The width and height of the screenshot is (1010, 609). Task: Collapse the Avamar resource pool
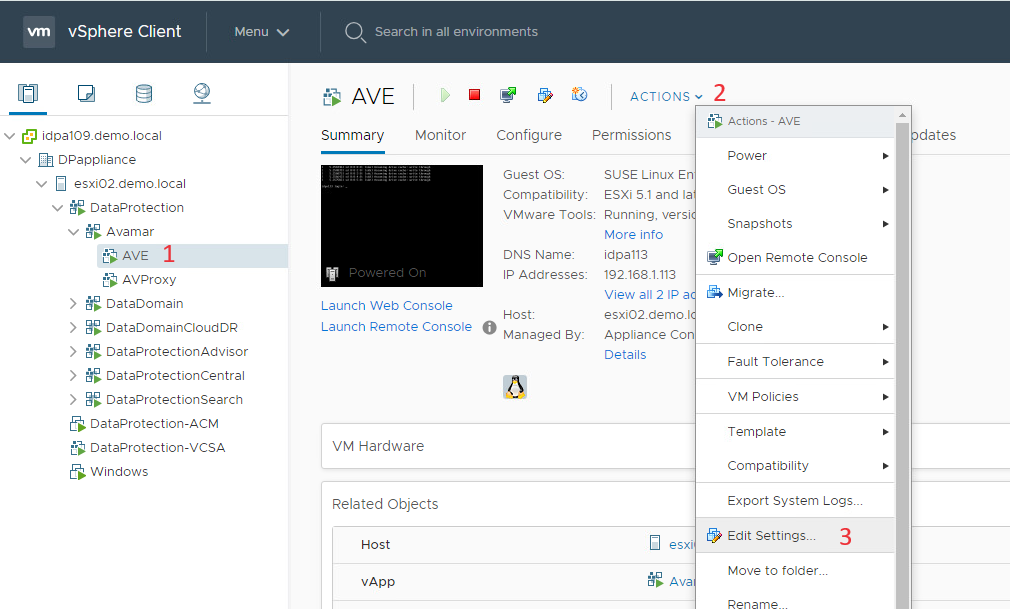pos(73,231)
